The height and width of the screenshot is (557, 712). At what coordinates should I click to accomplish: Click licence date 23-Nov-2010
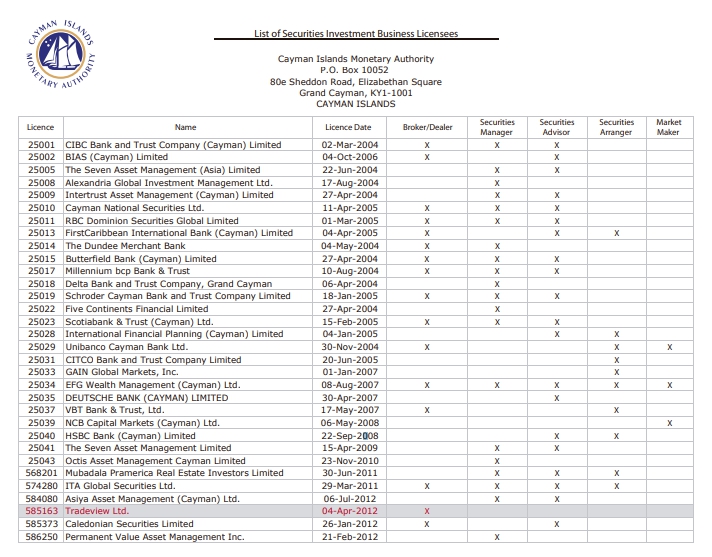(350, 461)
